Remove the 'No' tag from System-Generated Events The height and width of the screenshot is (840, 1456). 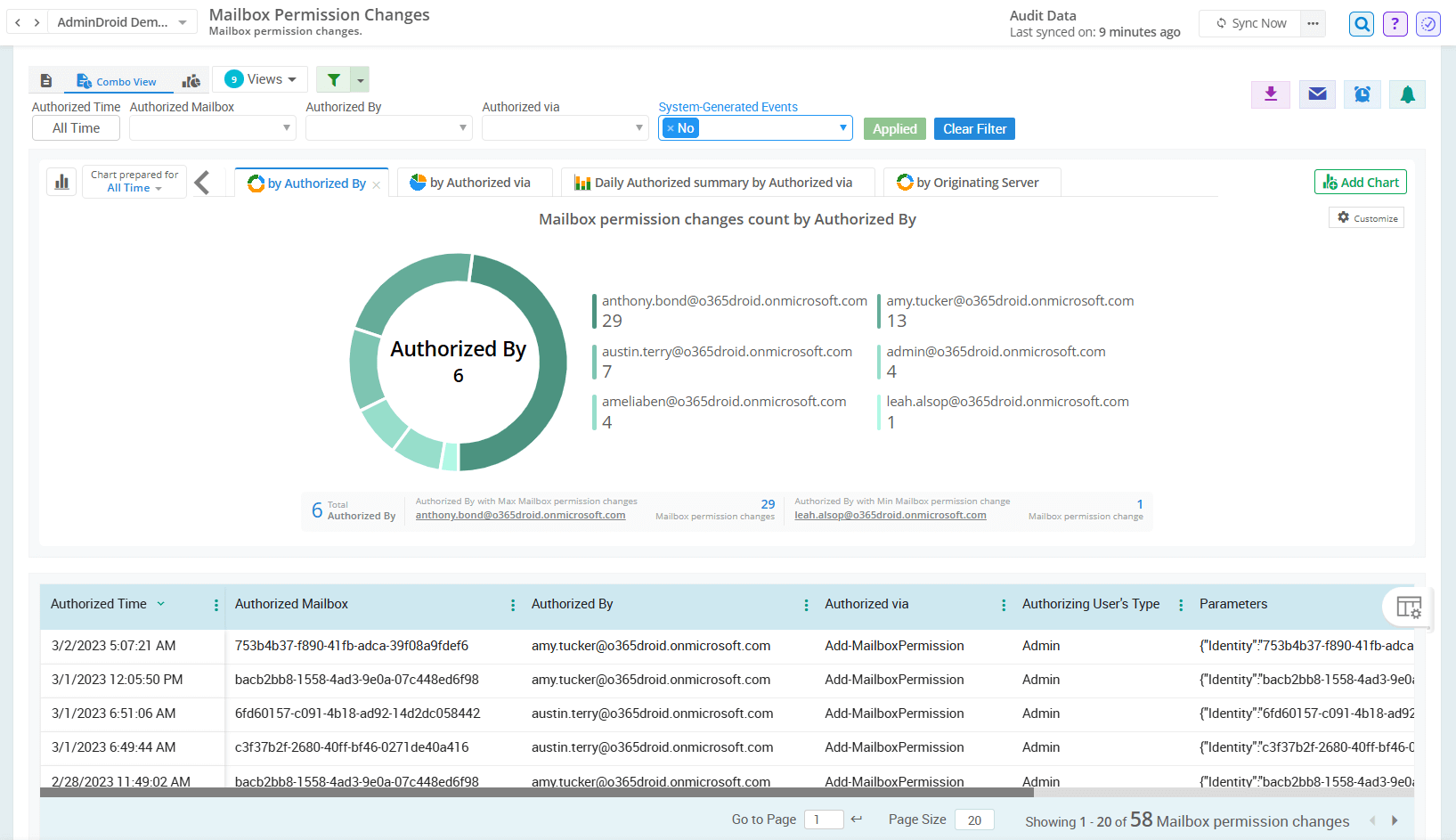[x=671, y=128]
